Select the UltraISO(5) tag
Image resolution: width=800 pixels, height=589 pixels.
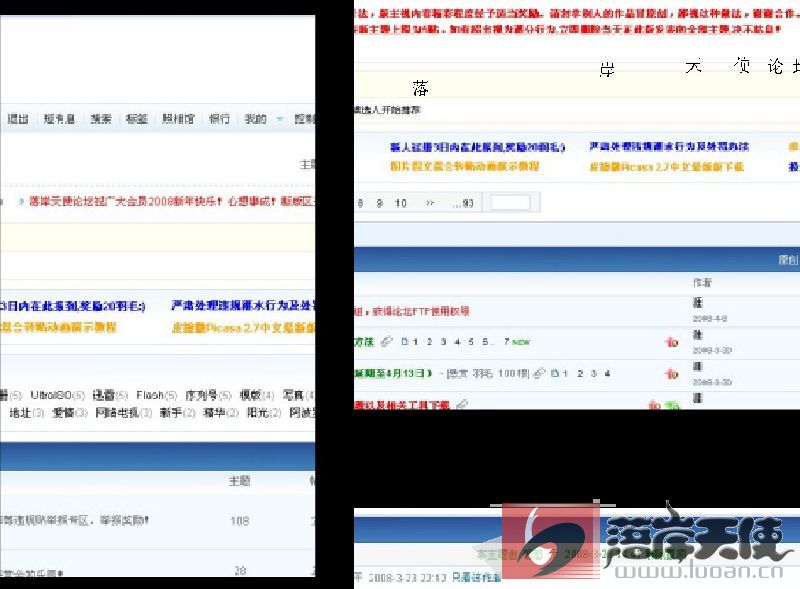[x=58, y=395]
